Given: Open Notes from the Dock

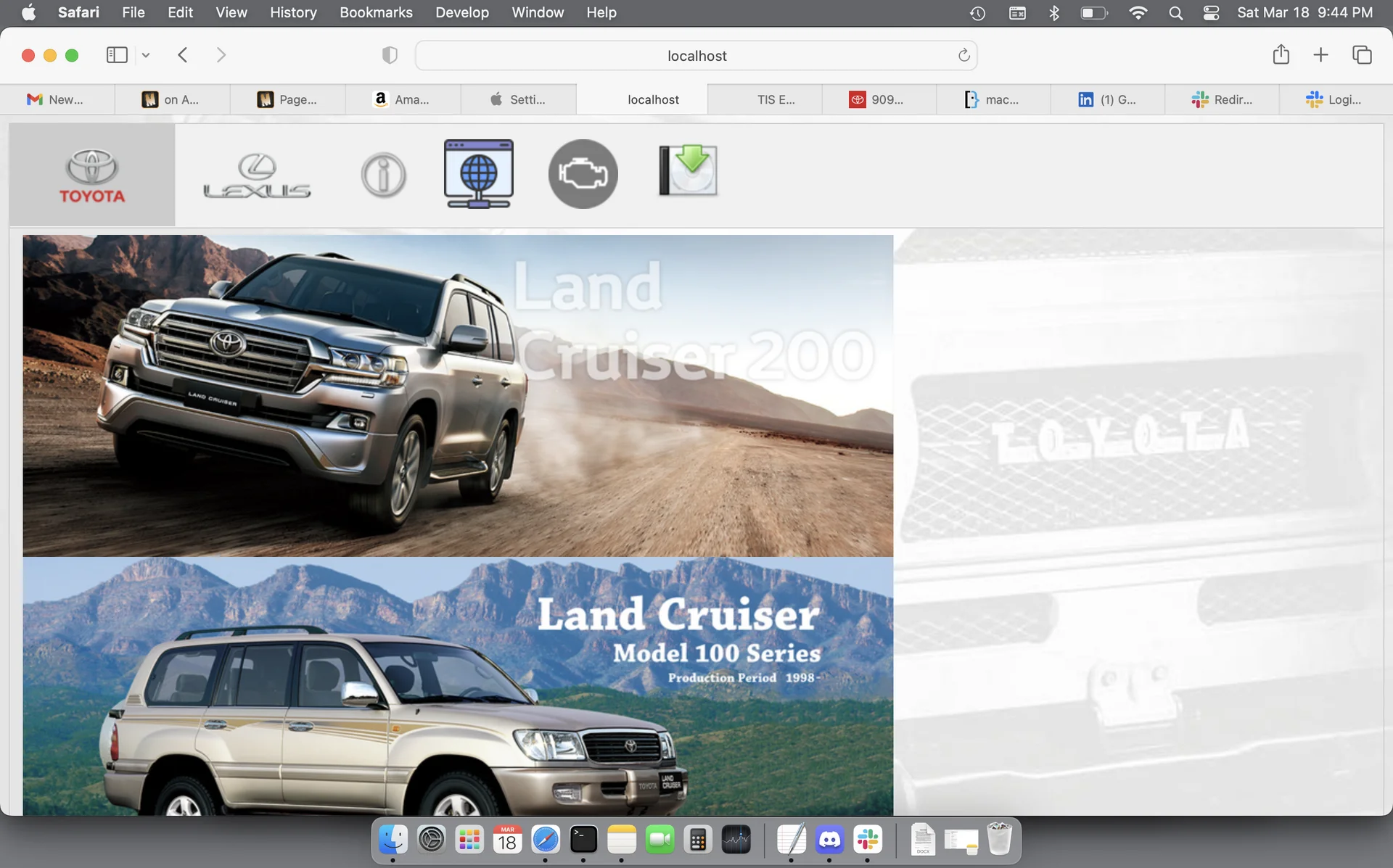Looking at the screenshot, I should pyautogui.click(x=622, y=840).
